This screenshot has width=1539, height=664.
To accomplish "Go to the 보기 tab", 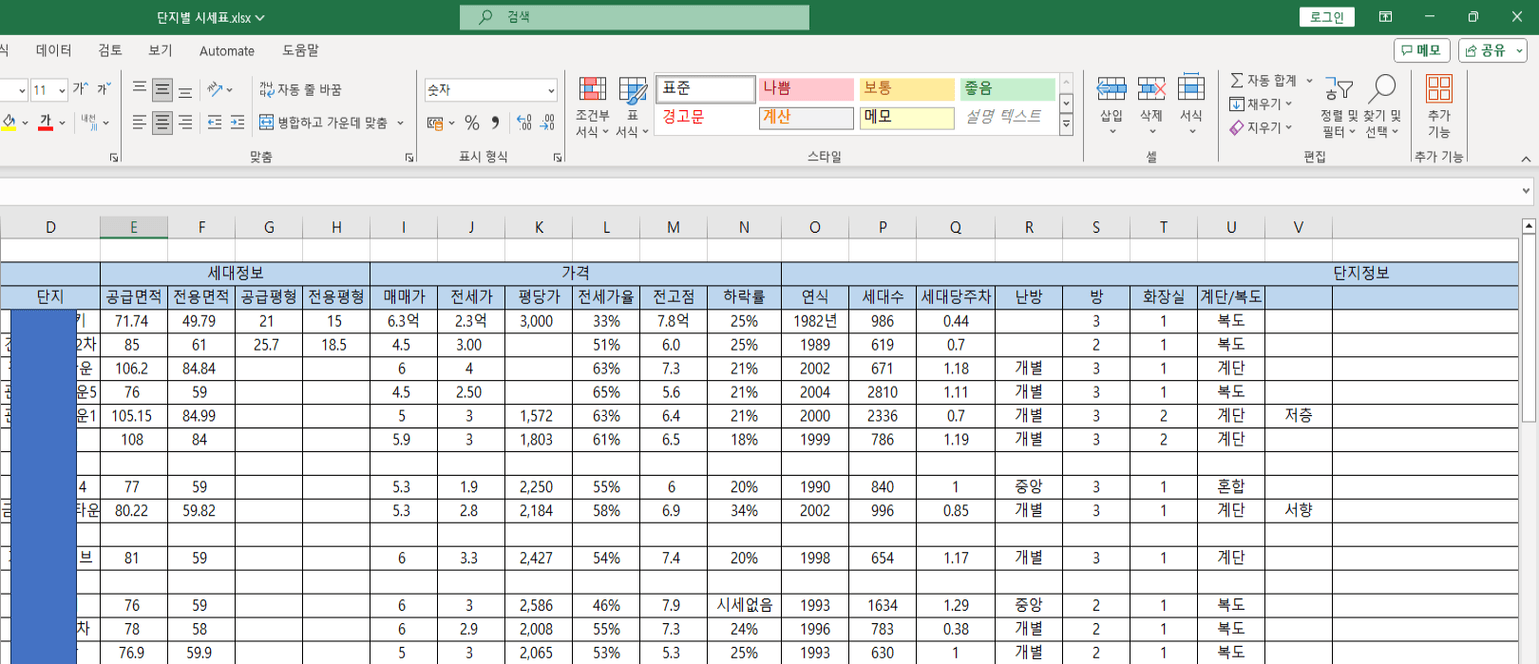I will (160, 51).
